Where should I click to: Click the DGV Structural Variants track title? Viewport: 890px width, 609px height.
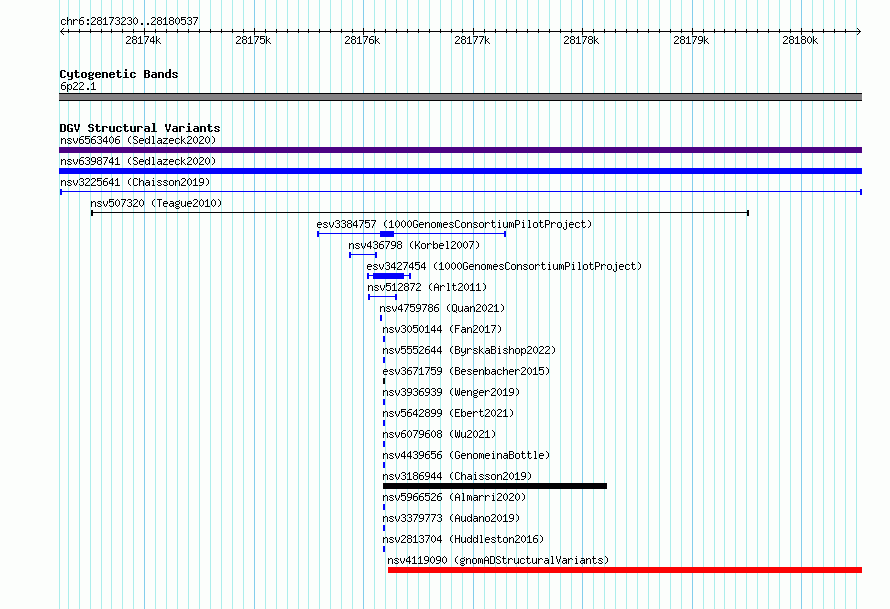(x=140, y=128)
